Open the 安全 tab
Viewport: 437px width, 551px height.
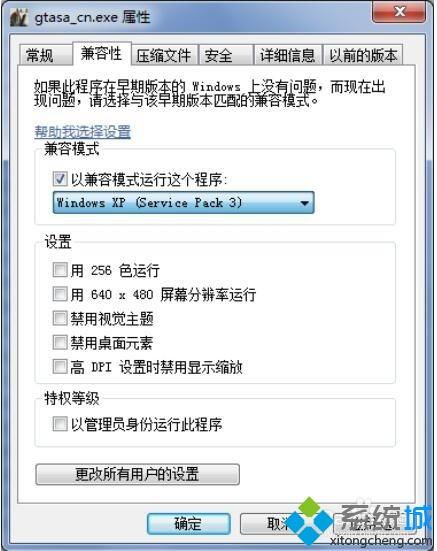[226, 55]
